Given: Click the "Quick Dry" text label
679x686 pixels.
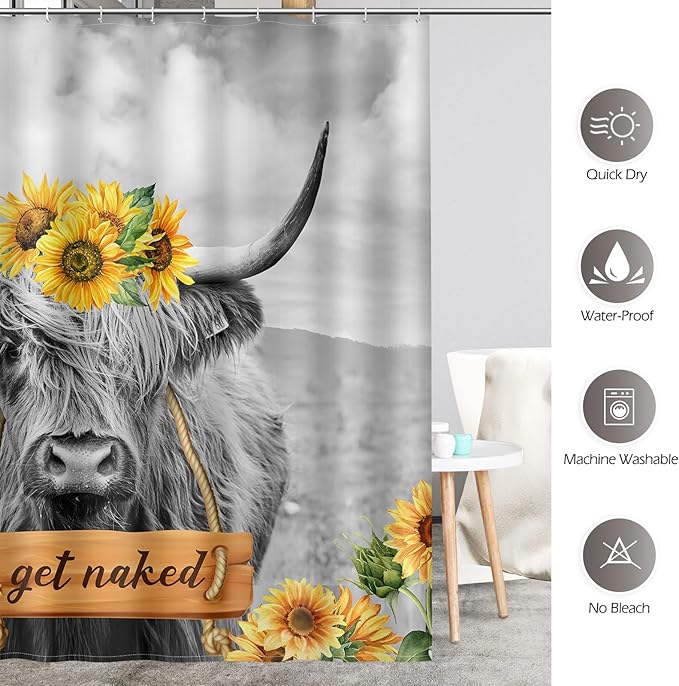Looking at the screenshot, I should coord(617,174).
